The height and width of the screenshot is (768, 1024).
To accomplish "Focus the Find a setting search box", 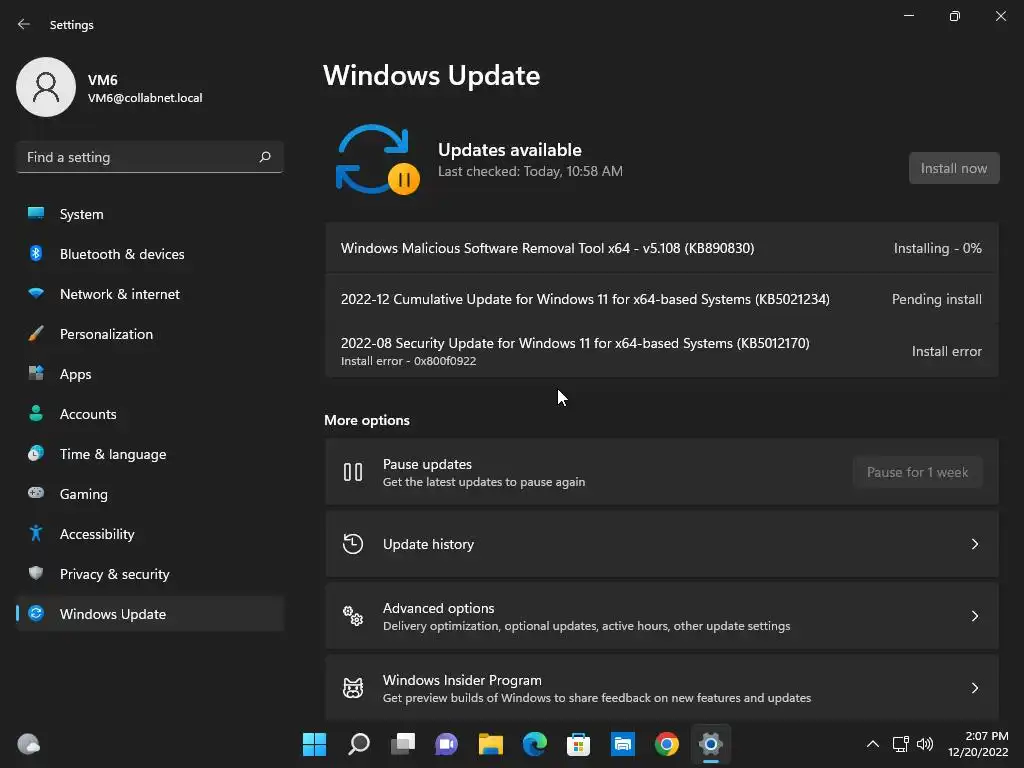I will [x=150, y=157].
